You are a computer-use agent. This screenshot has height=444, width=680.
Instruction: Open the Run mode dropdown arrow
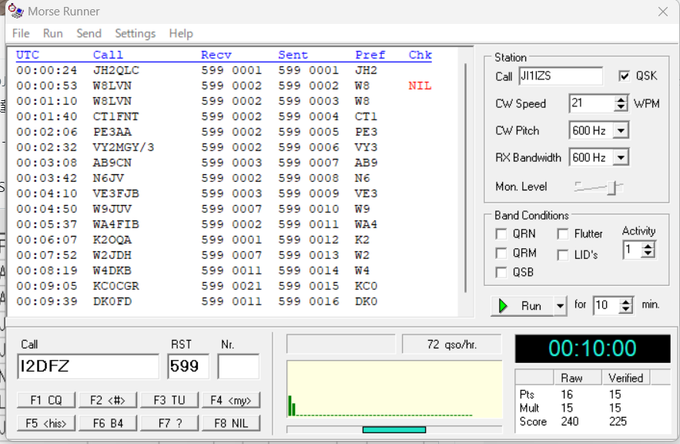coord(560,306)
